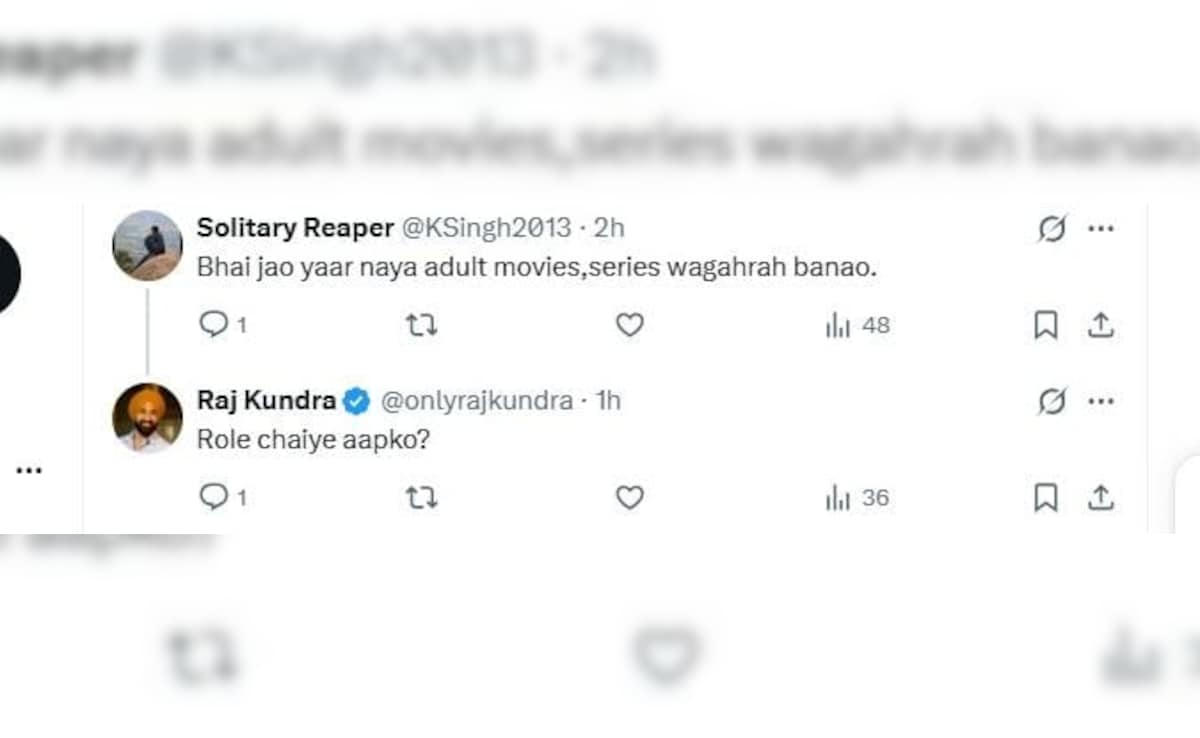Viewport: 1200px width, 738px height.
Task: Open the share icon on Raj Kundra's reply
Action: click(x=1101, y=497)
